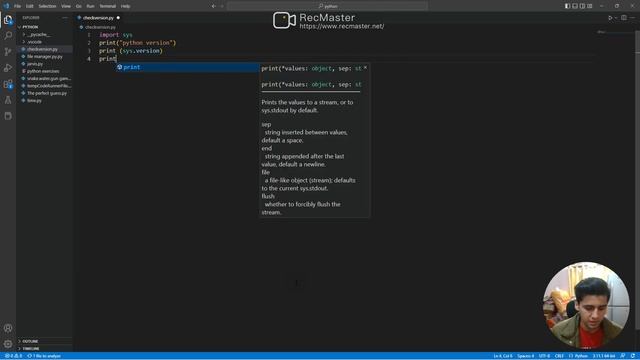Image resolution: width=640 pixels, height=360 pixels.
Task: Expand the __pycache__ folder
Action: (44, 35)
